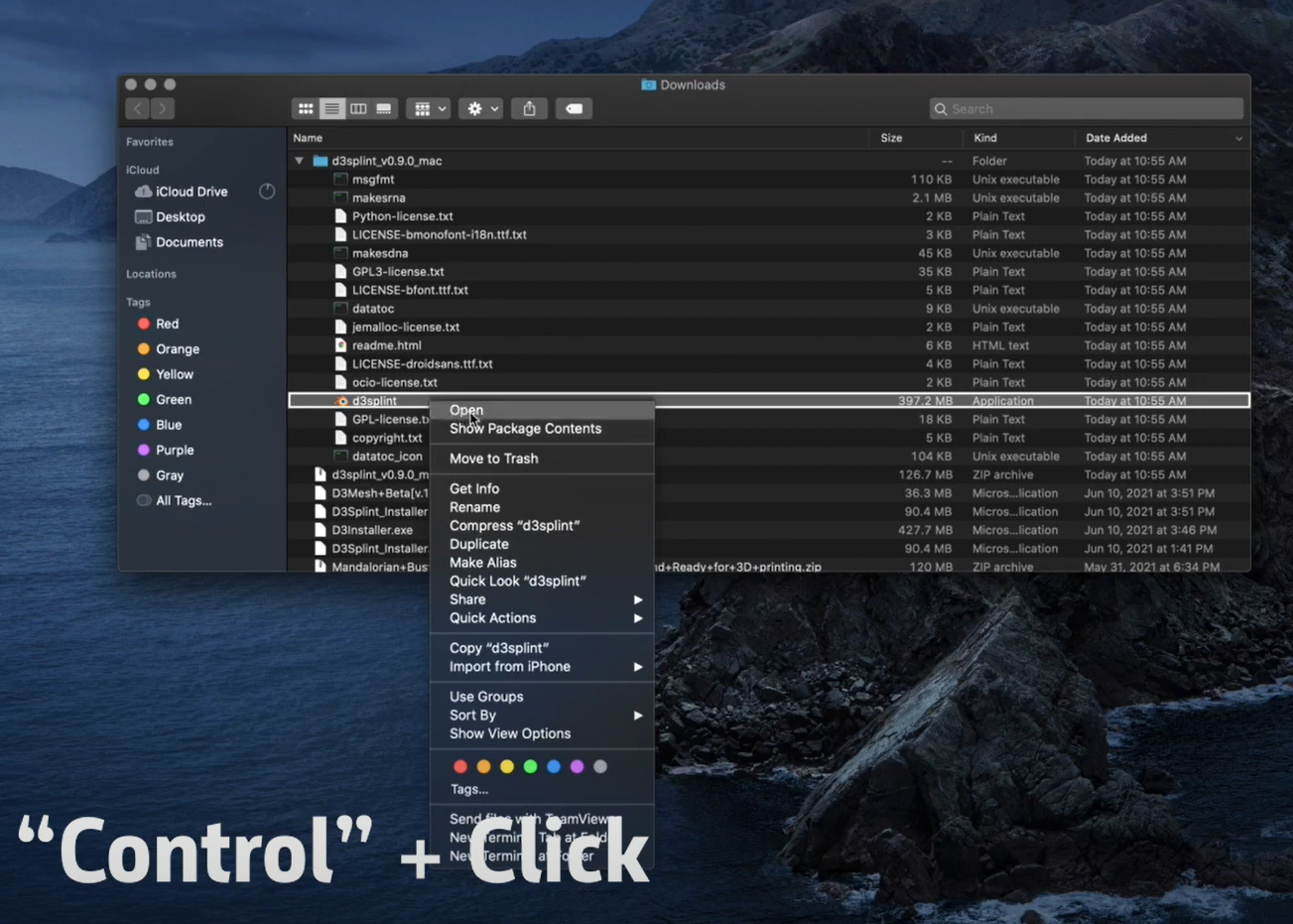This screenshot has height=924, width=1293.
Task: Expand the Share submenu
Action: pos(542,599)
